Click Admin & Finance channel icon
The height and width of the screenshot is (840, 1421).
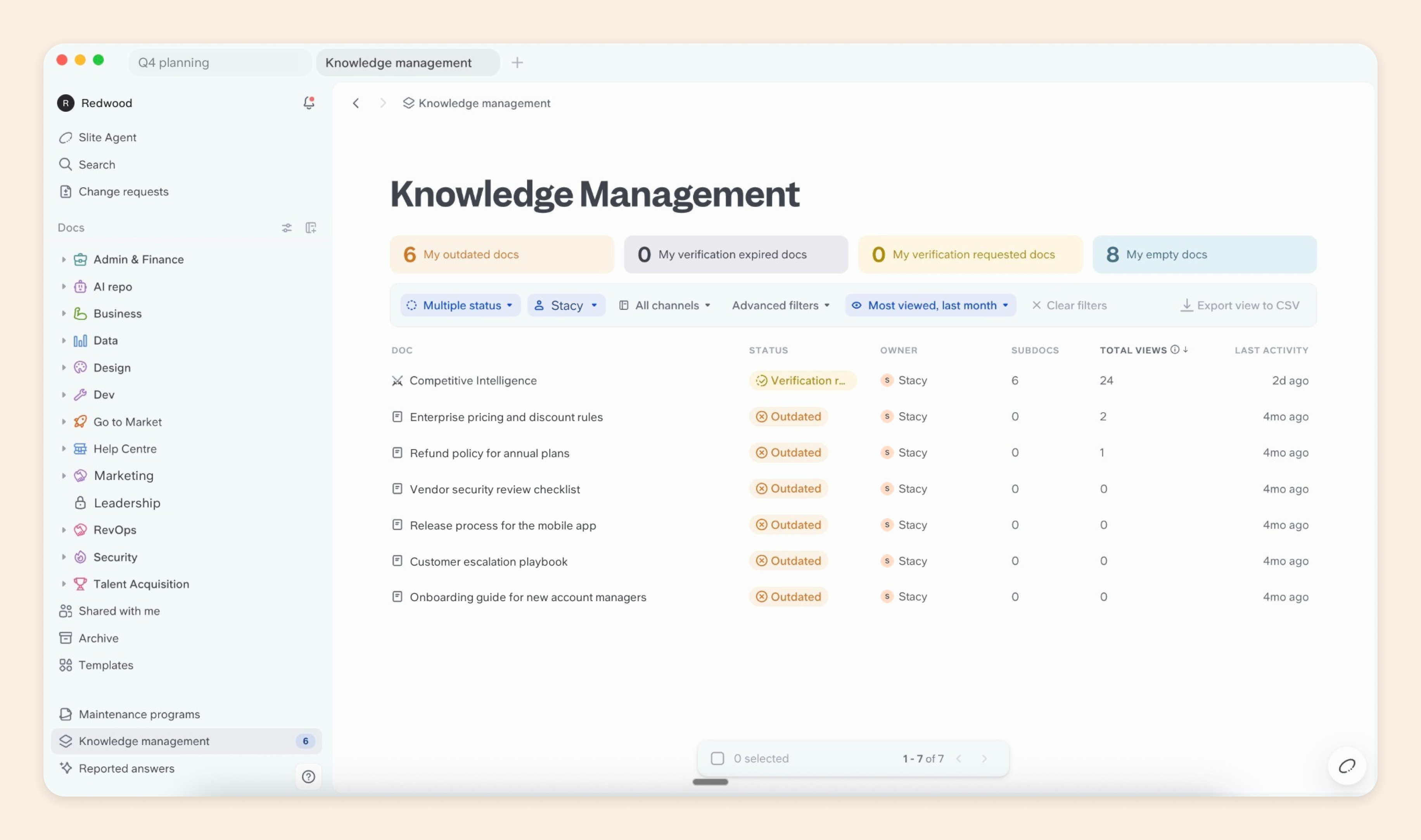(80, 259)
